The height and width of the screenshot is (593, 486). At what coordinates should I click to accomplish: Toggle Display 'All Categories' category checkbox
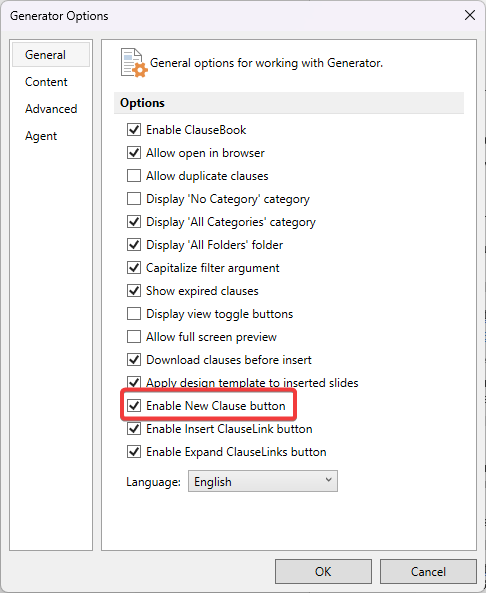pyautogui.click(x=134, y=222)
